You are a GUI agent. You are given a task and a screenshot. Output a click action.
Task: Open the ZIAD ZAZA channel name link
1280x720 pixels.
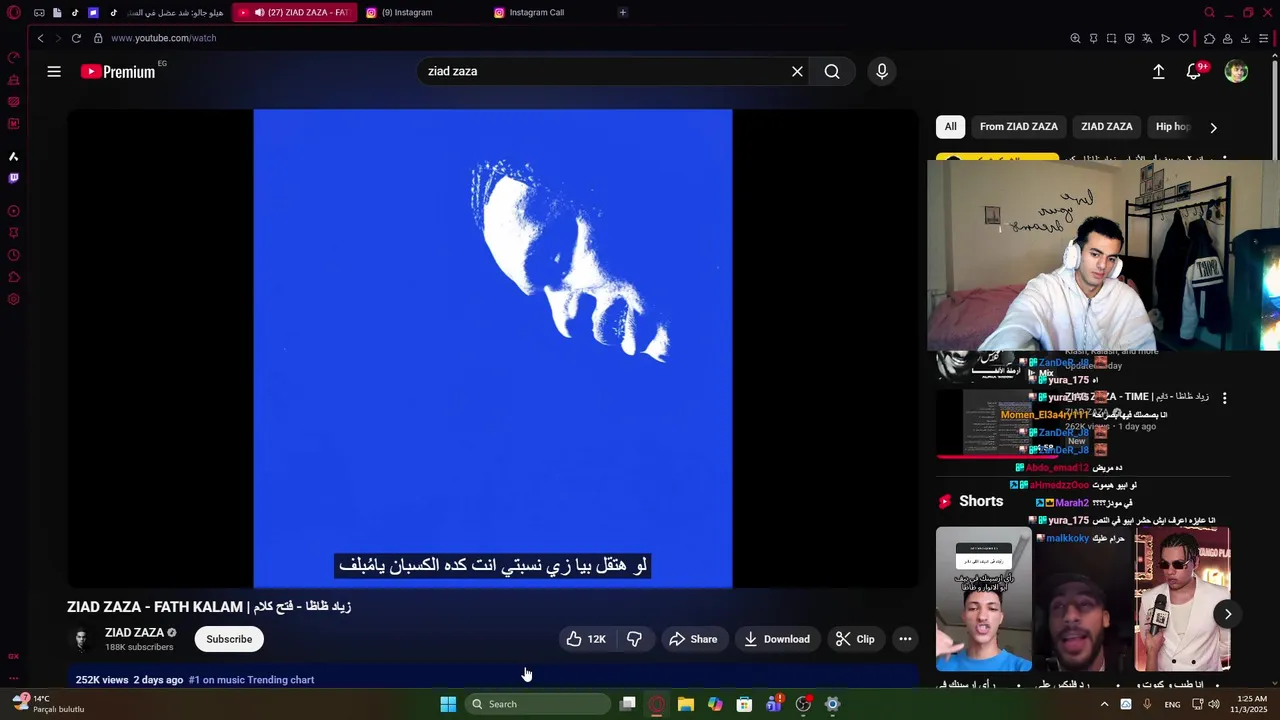(x=134, y=632)
